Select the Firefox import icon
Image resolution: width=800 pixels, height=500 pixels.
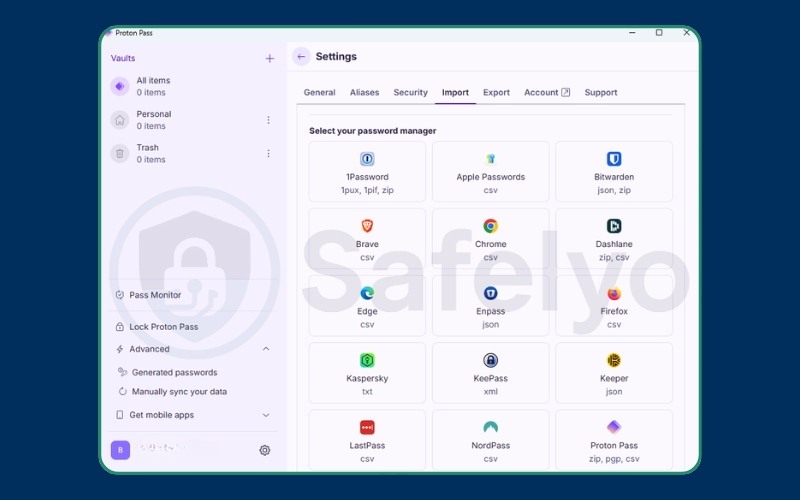(x=614, y=293)
